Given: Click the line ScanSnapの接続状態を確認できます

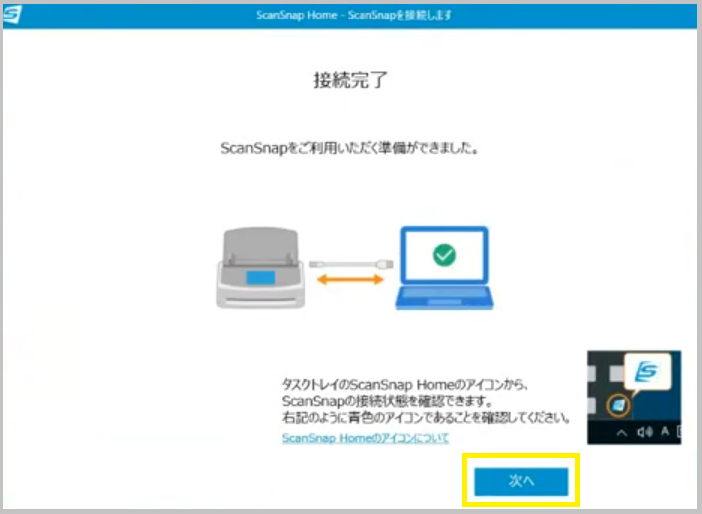Looking at the screenshot, I should coord(388,401).
